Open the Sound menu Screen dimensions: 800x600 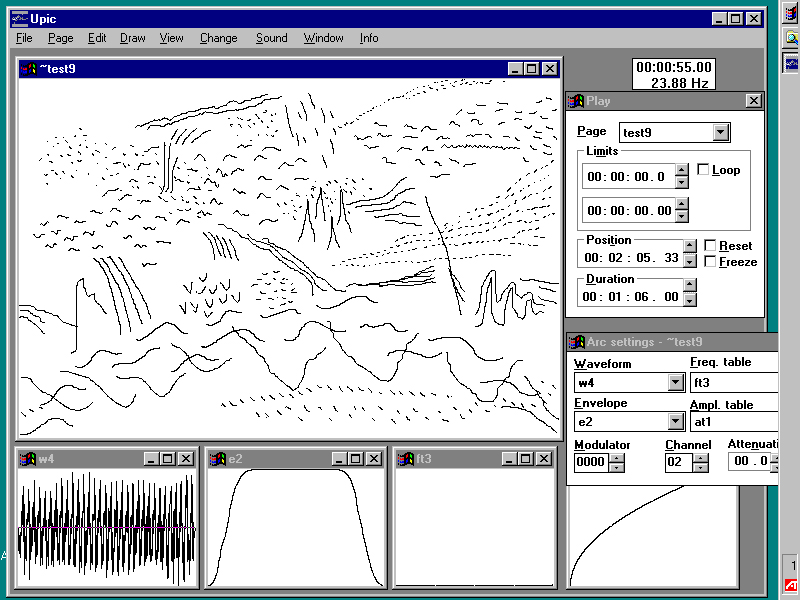click(271, 38)
